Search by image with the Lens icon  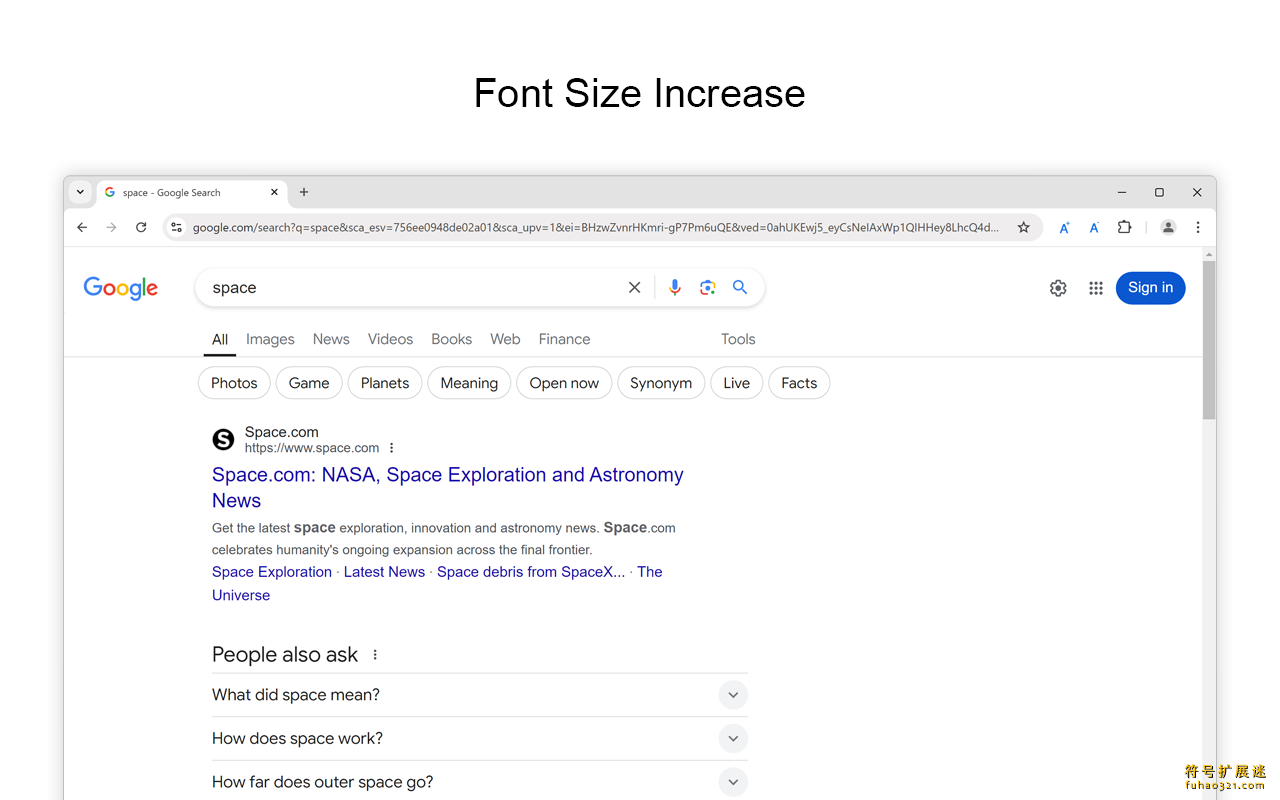click(707, 288)
